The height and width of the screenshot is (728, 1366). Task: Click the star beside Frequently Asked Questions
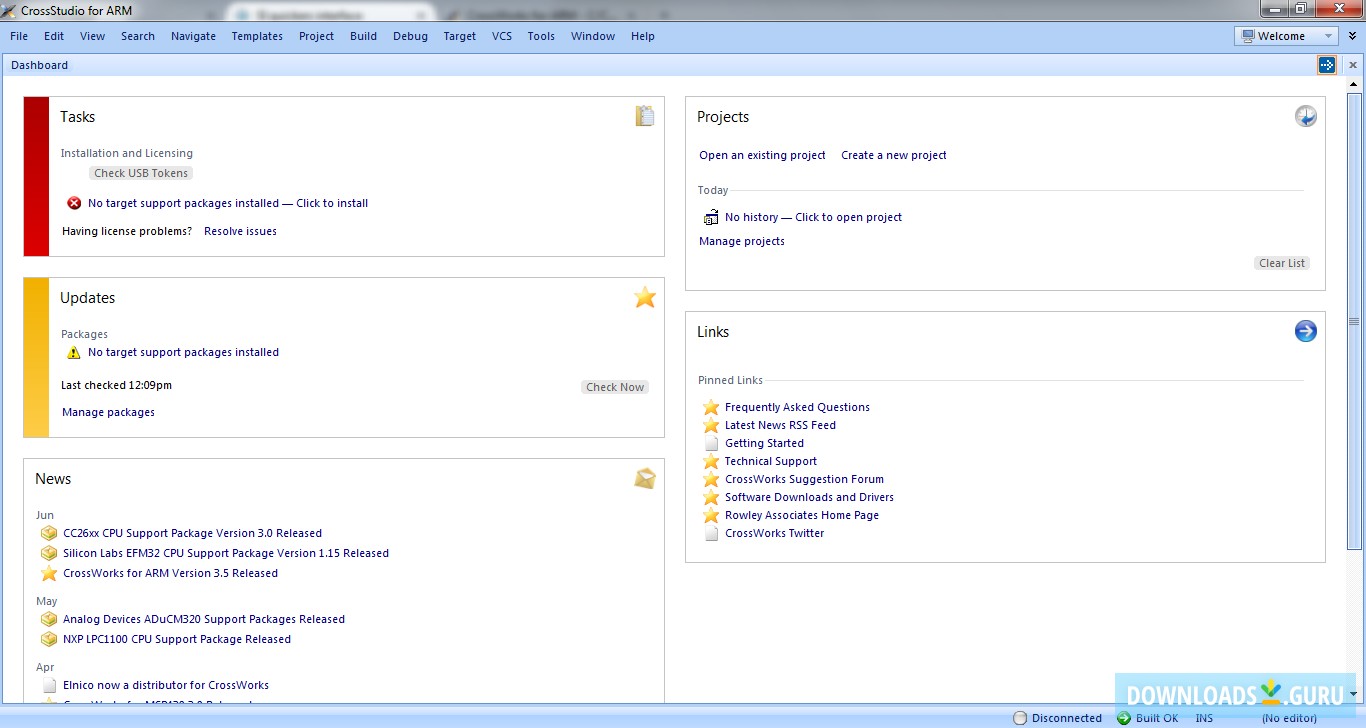point(711,407)
